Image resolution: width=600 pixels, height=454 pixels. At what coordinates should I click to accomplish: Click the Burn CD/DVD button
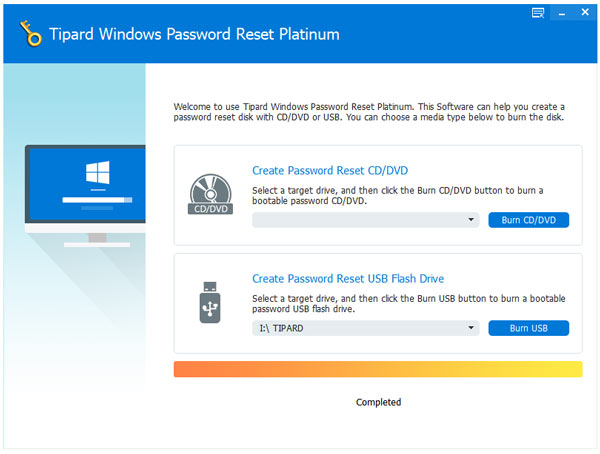528,220
